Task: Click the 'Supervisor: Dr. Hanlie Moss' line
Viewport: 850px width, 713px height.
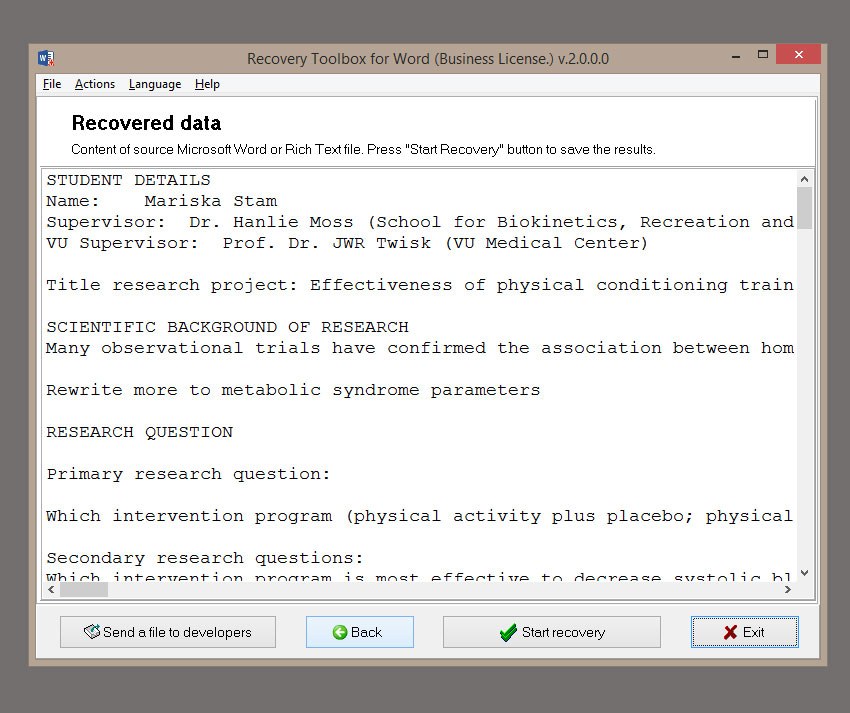Action: (420, 222)
